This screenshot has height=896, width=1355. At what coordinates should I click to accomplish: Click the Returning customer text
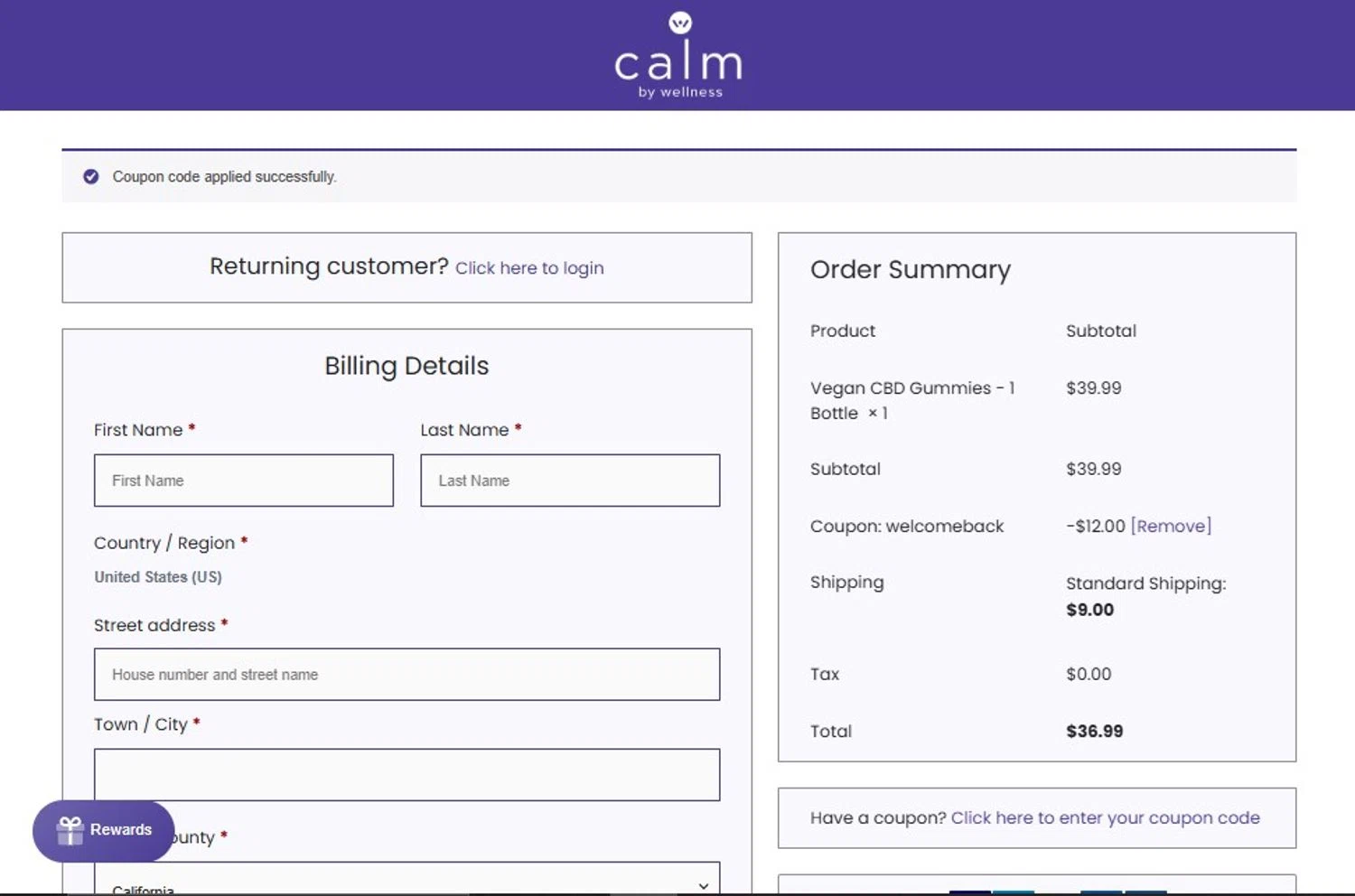pos(329,266)
